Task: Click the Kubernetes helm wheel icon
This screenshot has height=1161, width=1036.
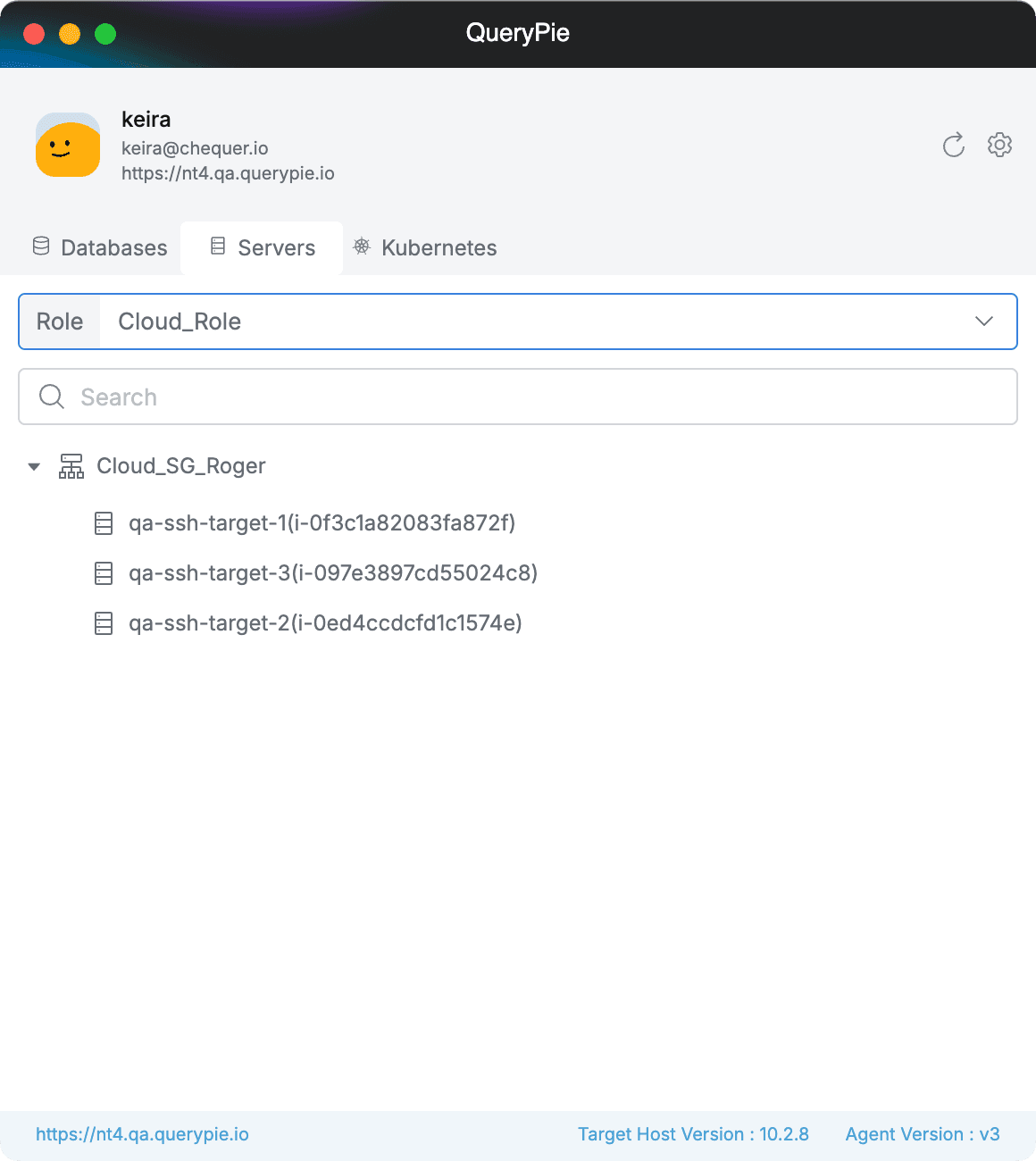Action: (x=362, y=247)
